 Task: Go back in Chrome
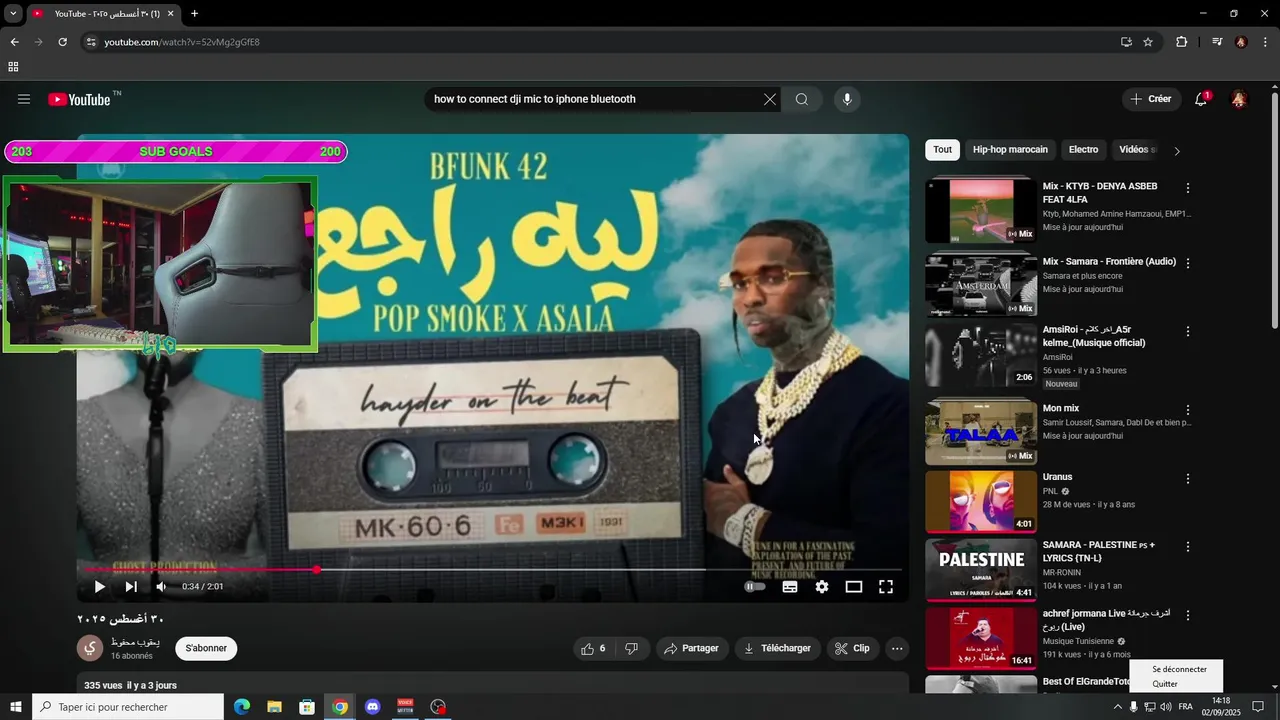tap(14, 42)
